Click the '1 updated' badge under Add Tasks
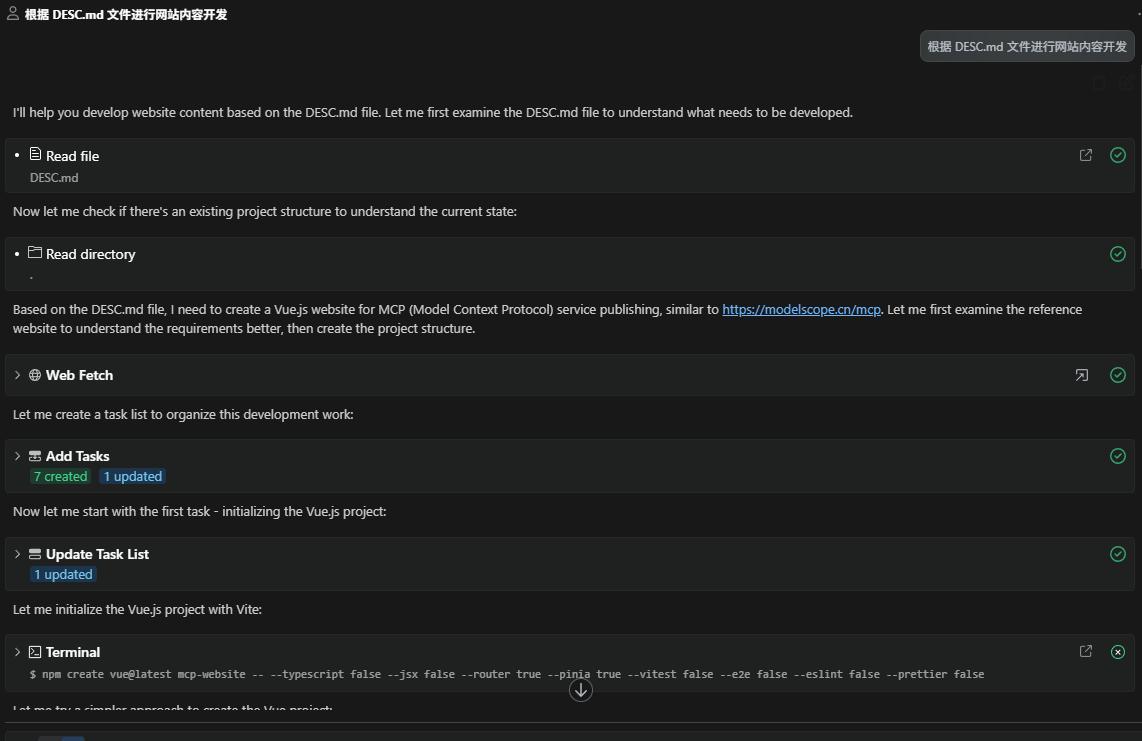This screenshot has width=1142, height=741. pyautogui.click(x=132, y=477)
